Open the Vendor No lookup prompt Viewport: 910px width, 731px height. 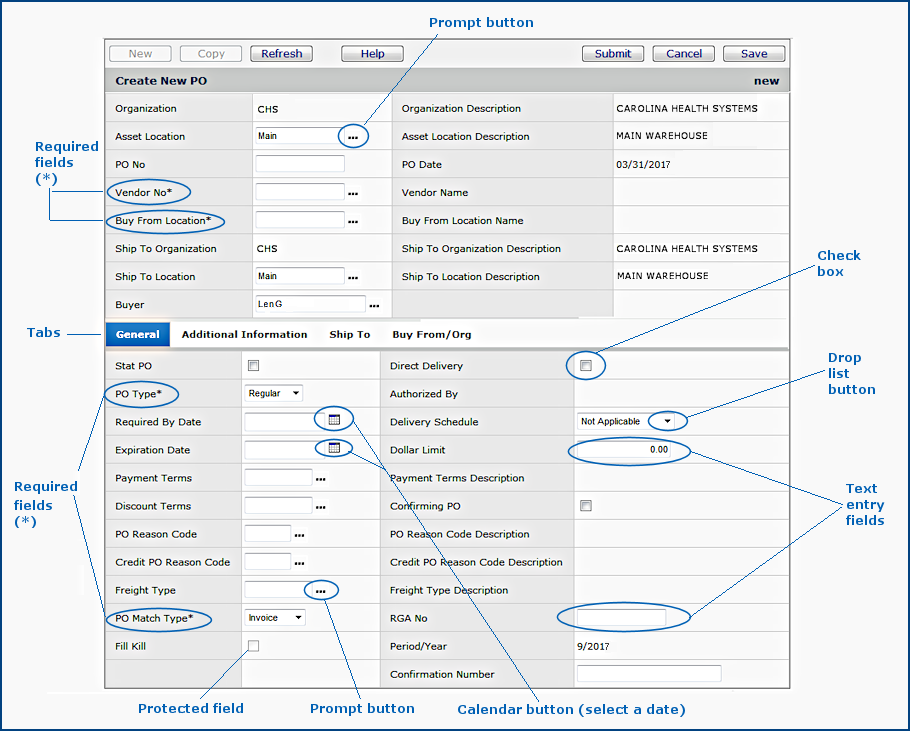[x=353, y=192]
